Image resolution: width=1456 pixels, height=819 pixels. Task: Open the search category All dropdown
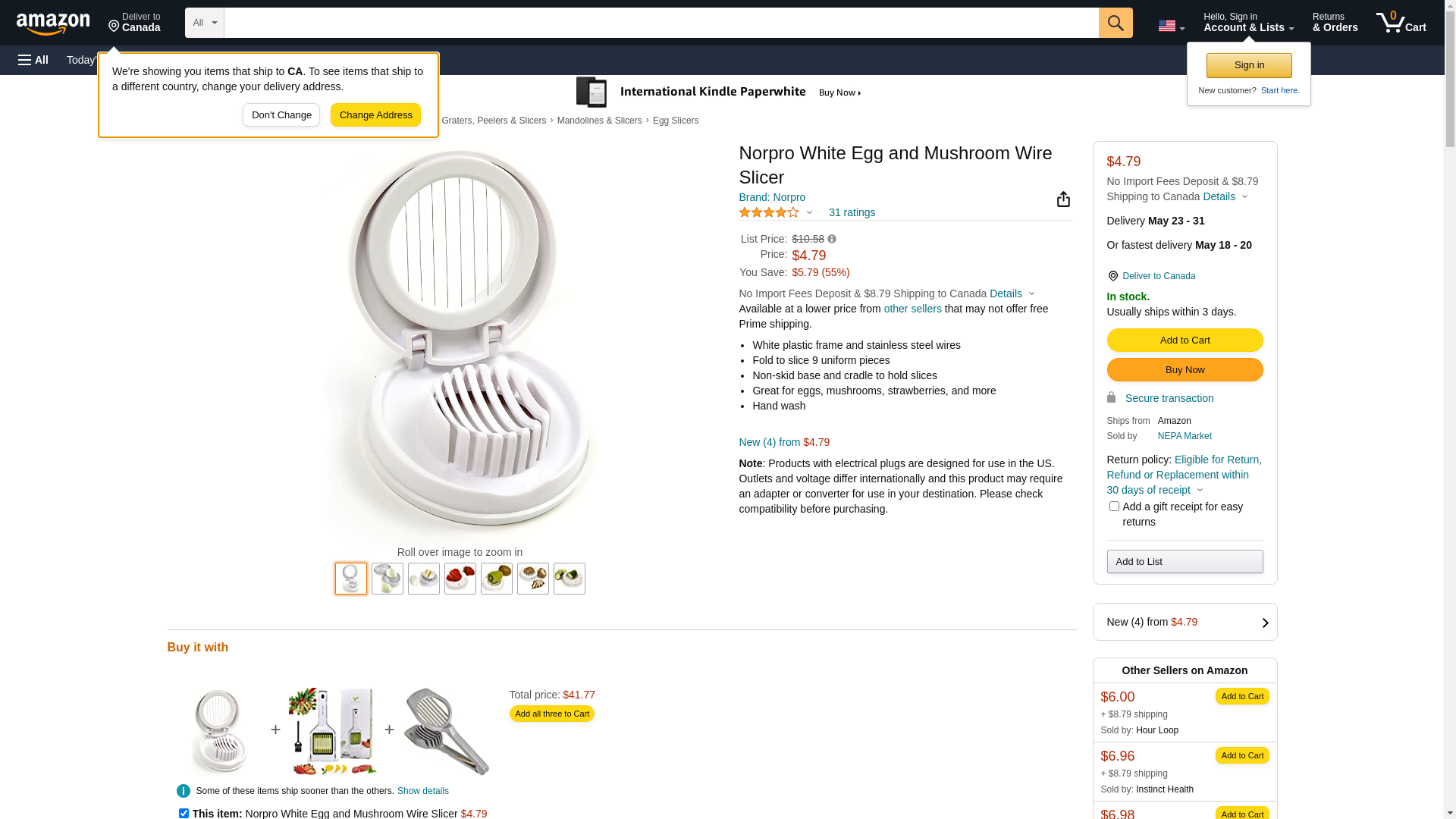point(204,23)
